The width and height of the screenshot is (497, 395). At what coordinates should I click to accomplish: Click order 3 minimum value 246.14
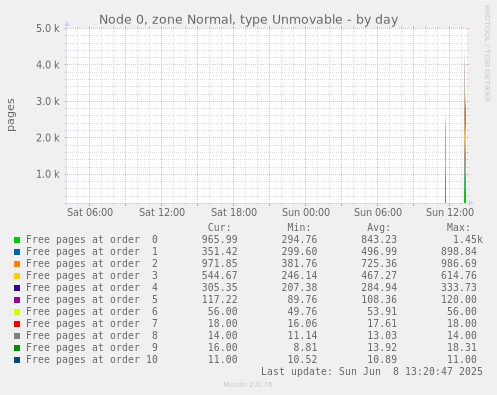tap(299, 276)
